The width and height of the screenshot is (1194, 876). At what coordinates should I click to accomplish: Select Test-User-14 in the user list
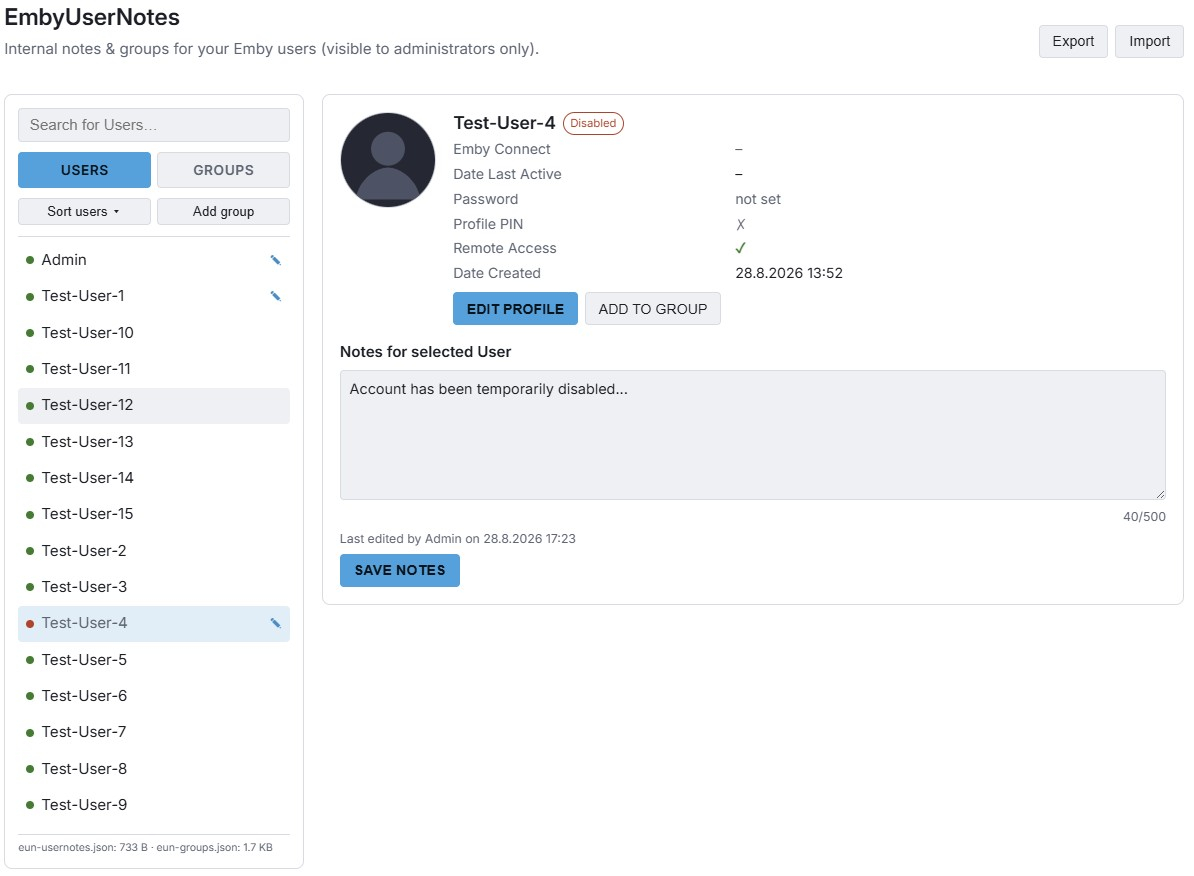coord(154,478)
